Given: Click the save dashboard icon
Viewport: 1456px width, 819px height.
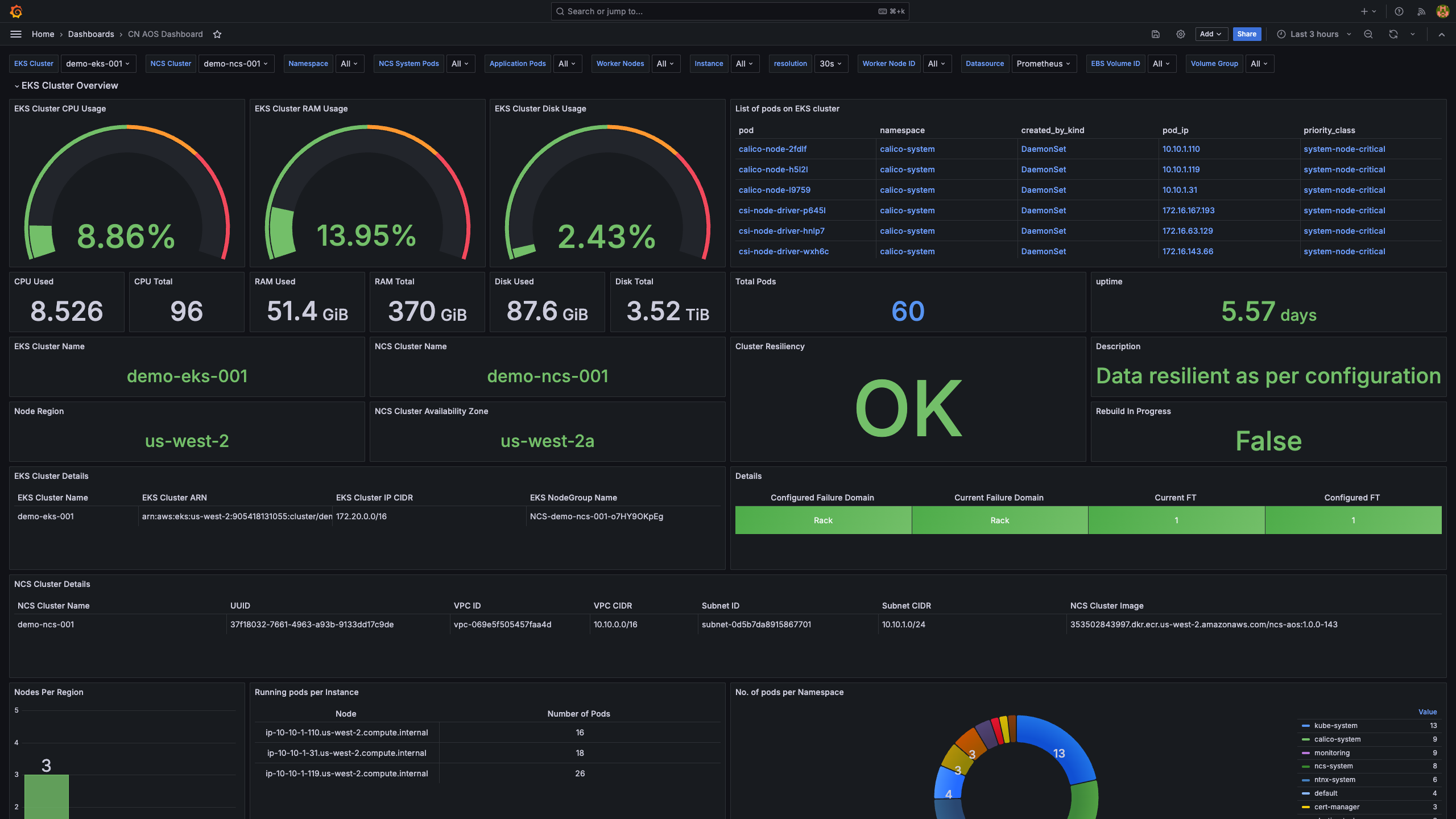Looking at the screenshot, I should pos(1155,34).
